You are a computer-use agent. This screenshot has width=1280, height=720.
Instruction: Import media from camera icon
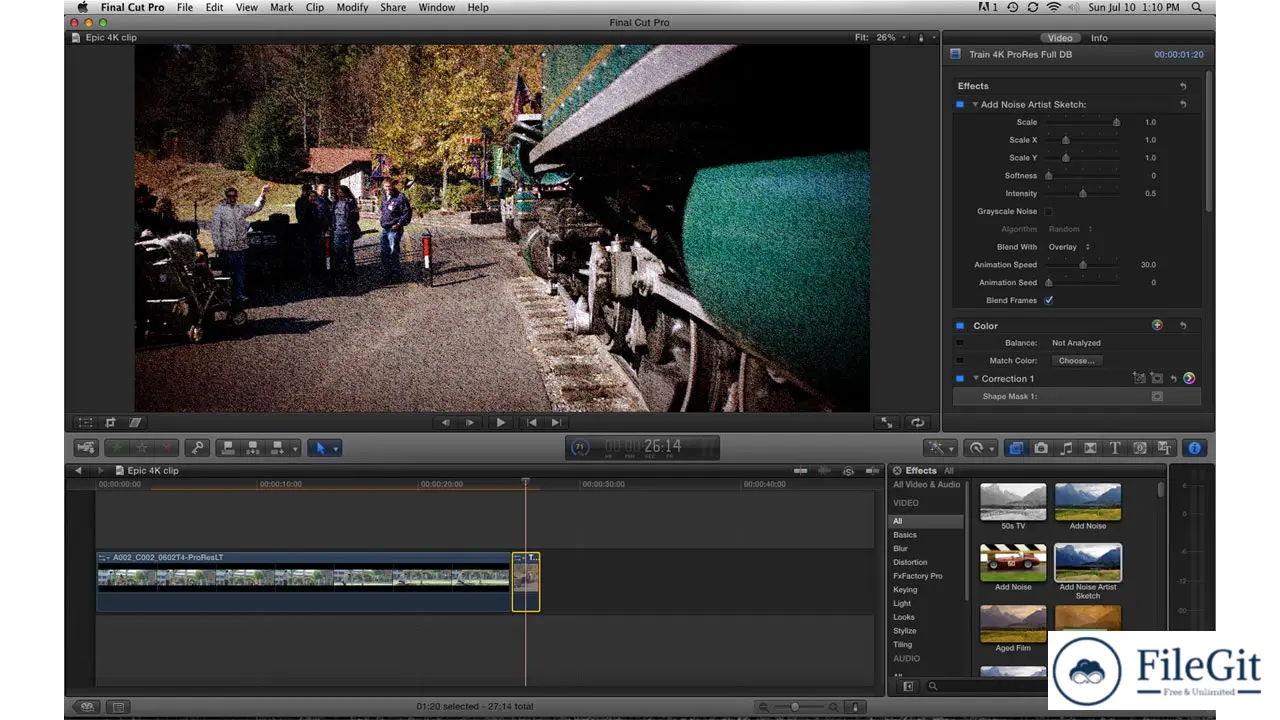coord(86,448)
